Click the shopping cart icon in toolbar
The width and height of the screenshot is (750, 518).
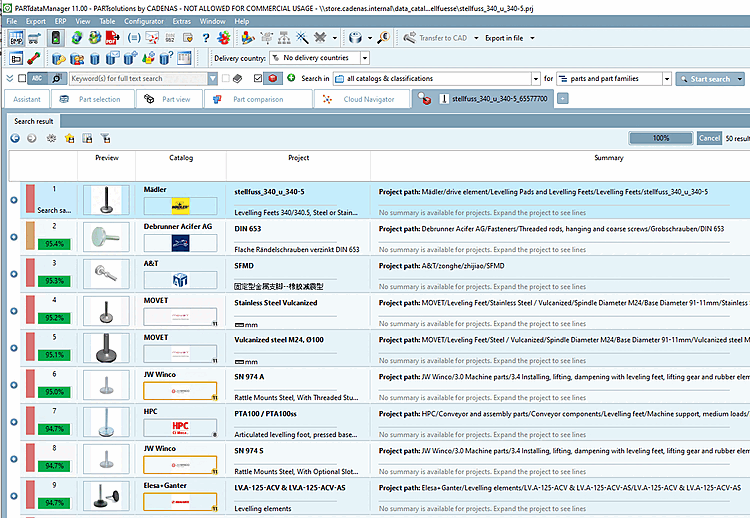[x=36, y=38]
